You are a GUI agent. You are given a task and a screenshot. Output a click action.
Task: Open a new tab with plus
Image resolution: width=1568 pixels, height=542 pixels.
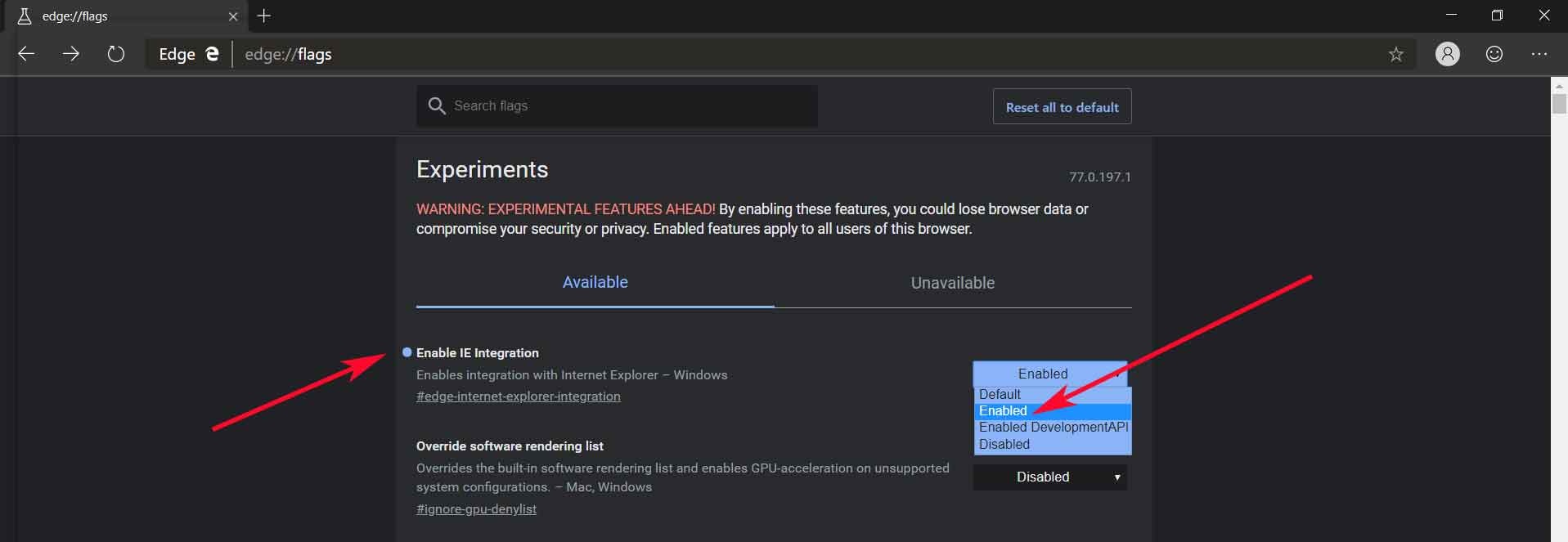(x=263, y=16)
